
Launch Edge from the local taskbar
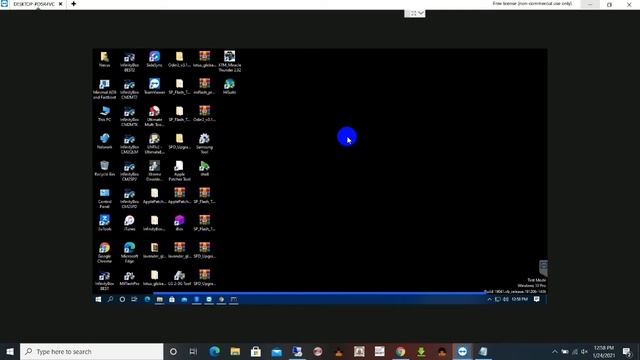(214, 351)
